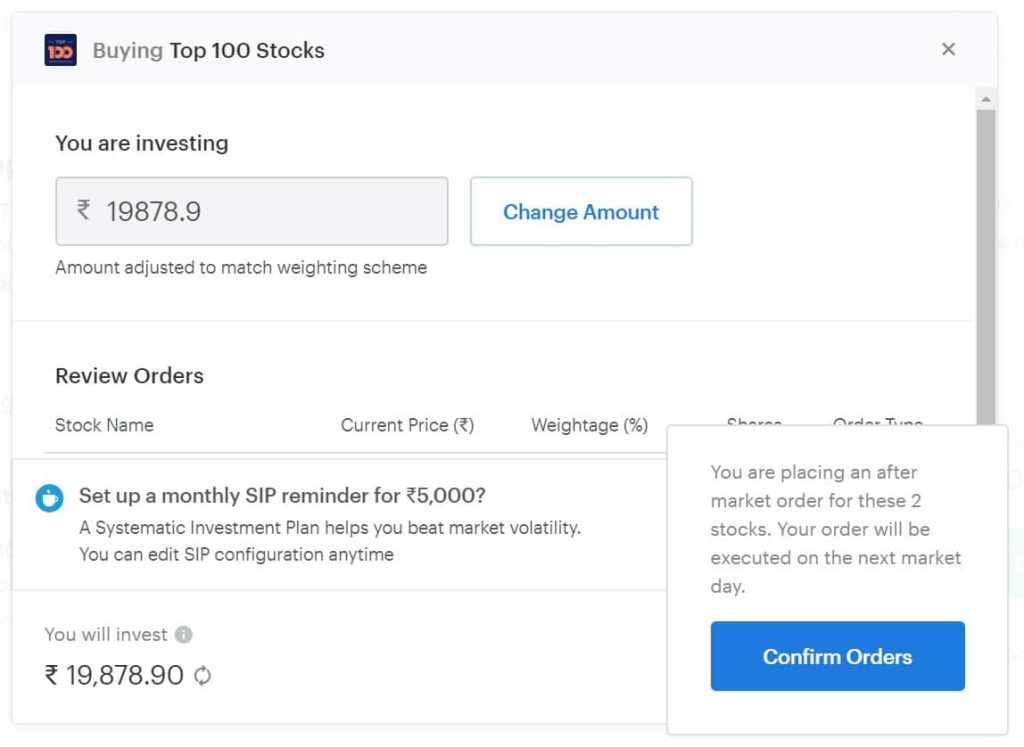The width and height of the screenshot is (1024, 747).
Task: Click the coffee cup SIP reminder icon
Action: (50, 498)
